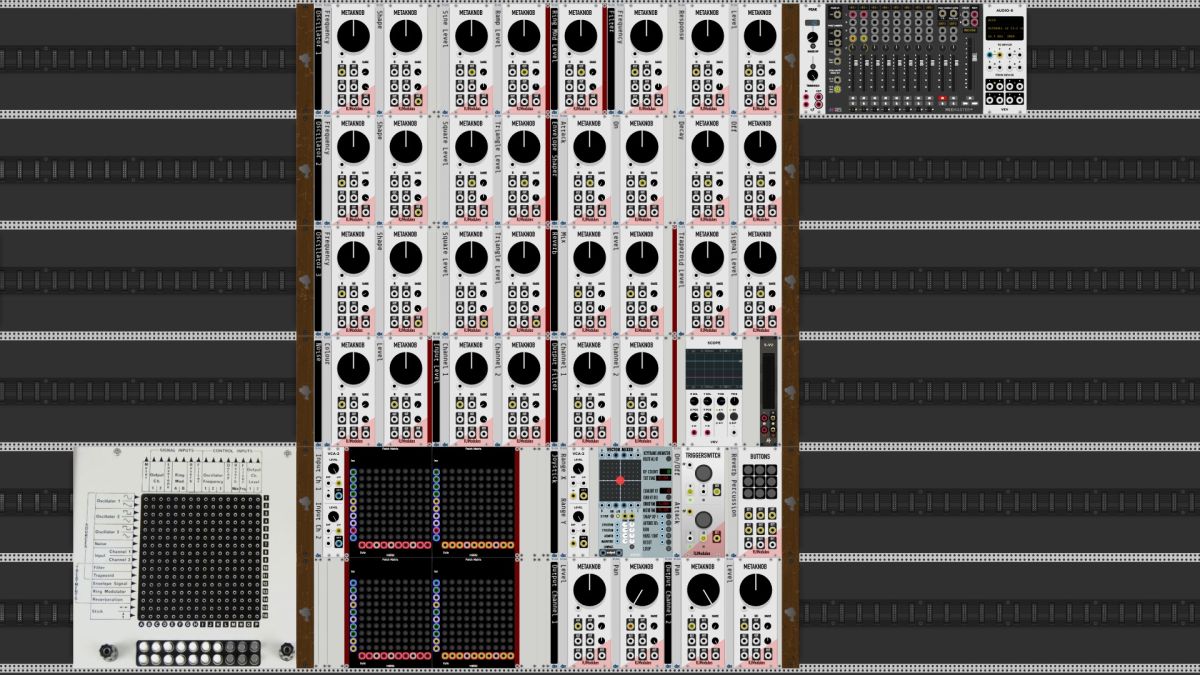Click the Audio-8 blue To Device input jack
This screenshot has width=1200, height=675.
(989, 55)
